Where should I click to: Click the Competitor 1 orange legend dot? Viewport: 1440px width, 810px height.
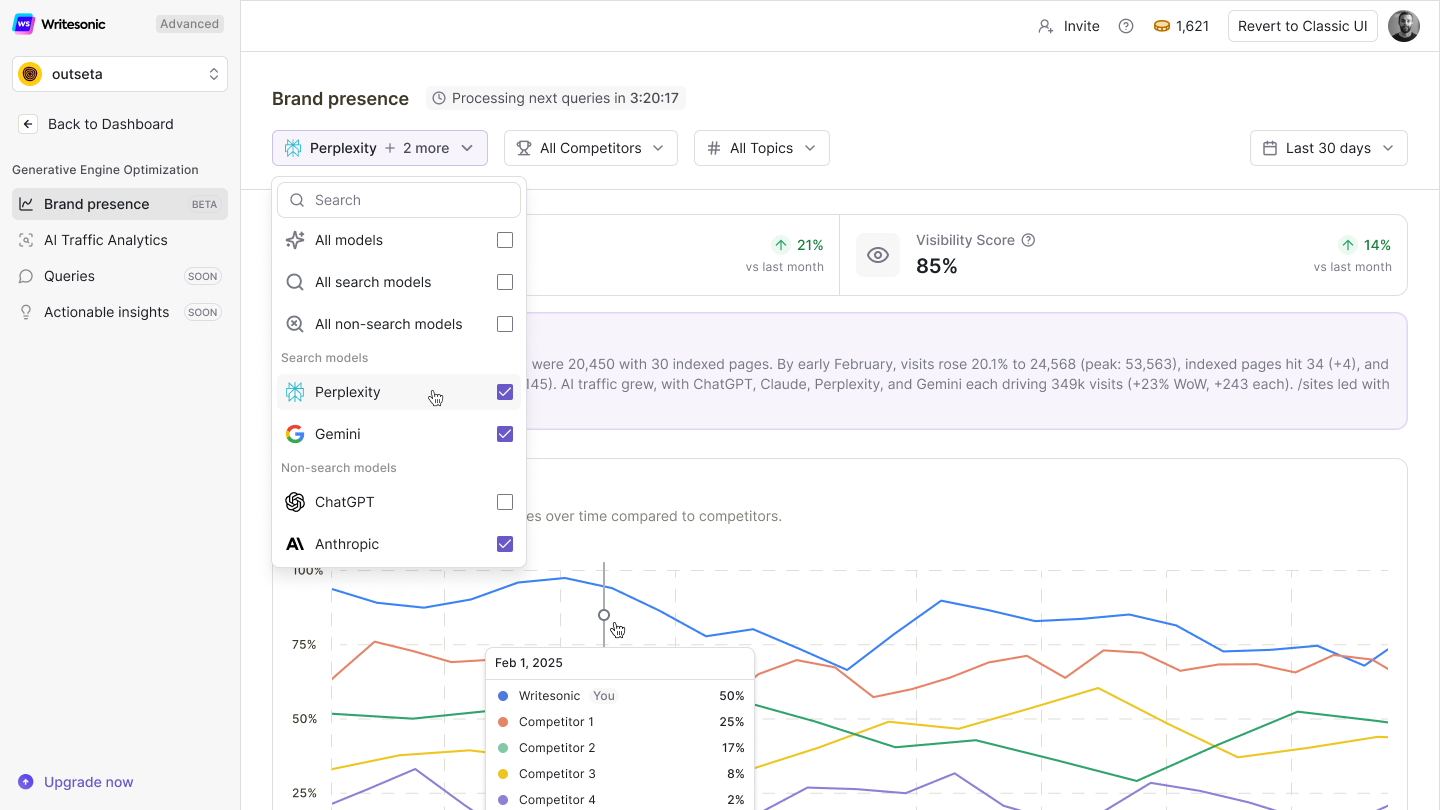coord(503,722)
